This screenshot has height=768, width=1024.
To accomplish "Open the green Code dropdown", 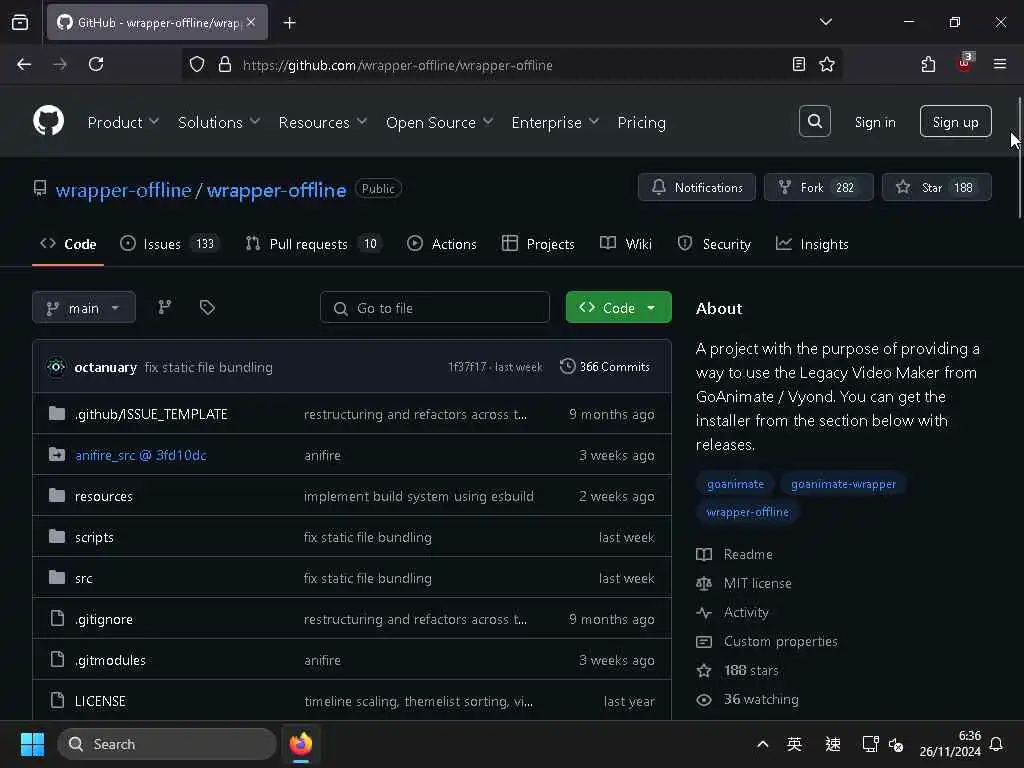I will click(618, 308).
